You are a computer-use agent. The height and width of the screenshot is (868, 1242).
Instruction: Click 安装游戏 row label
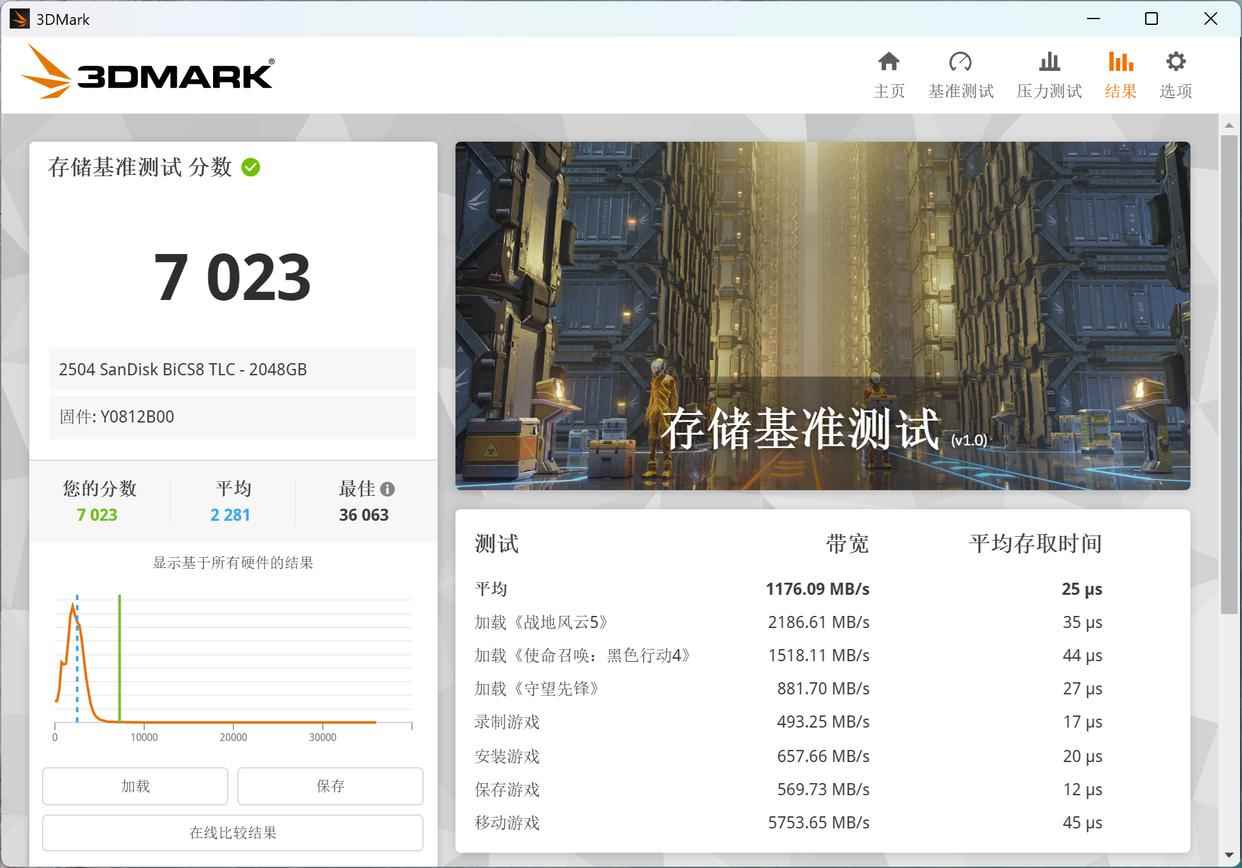pyautogui.click(x=507, y=756)
